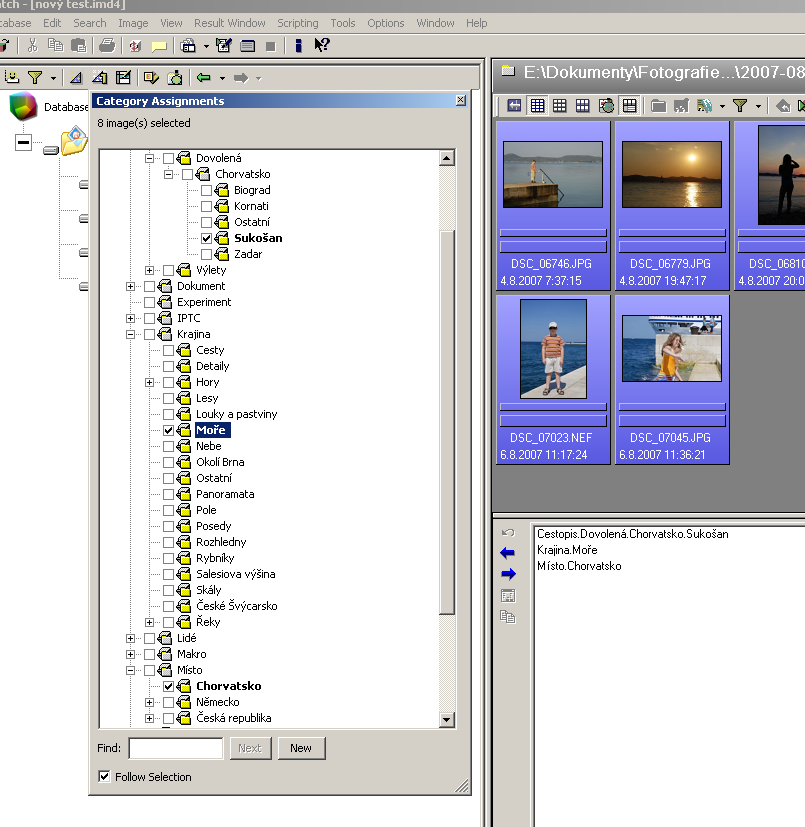
Task: Click category tree scrollbar down arrow
Action: tap(447, 719)
